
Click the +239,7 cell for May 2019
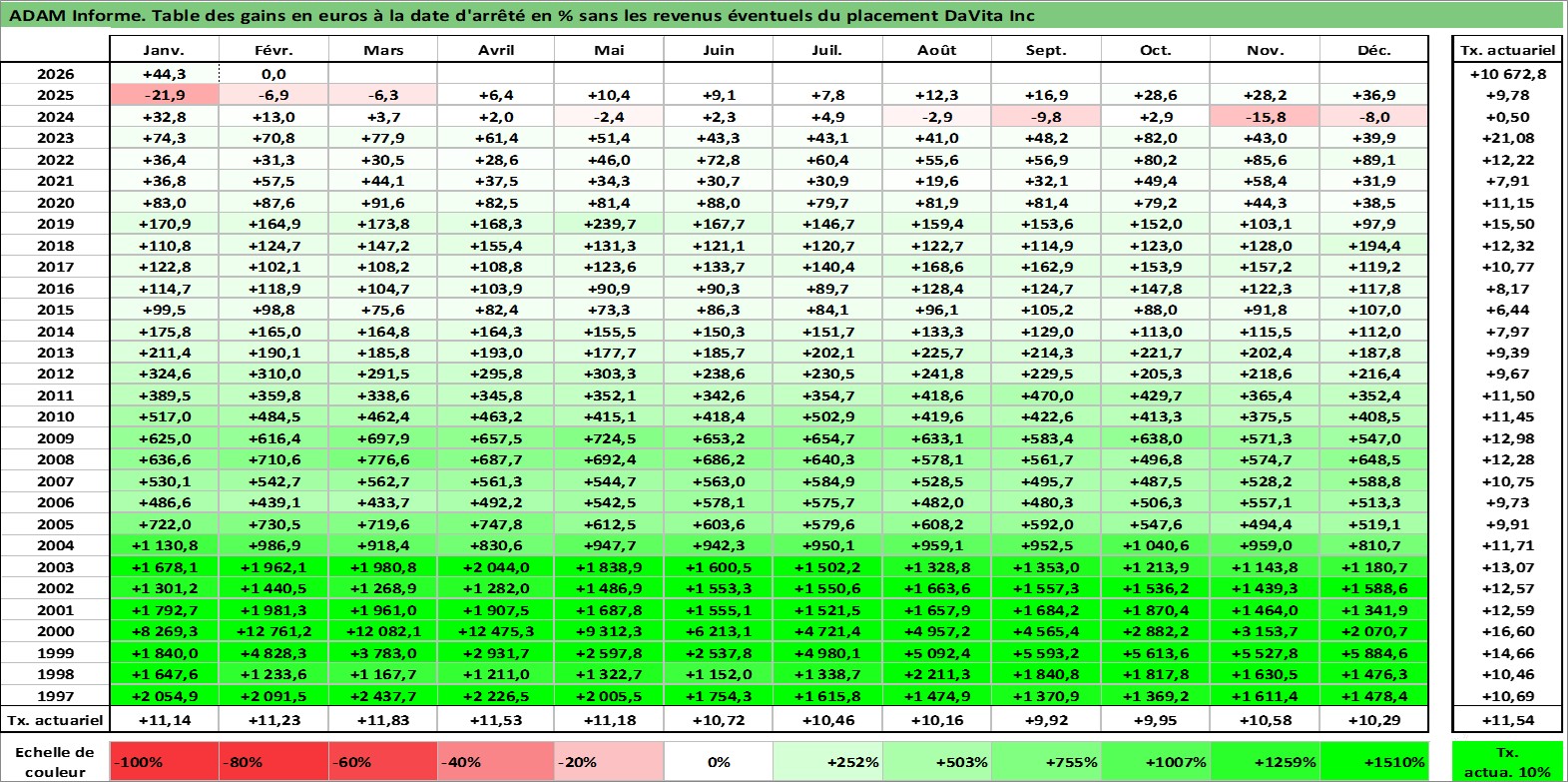(609, 224)
